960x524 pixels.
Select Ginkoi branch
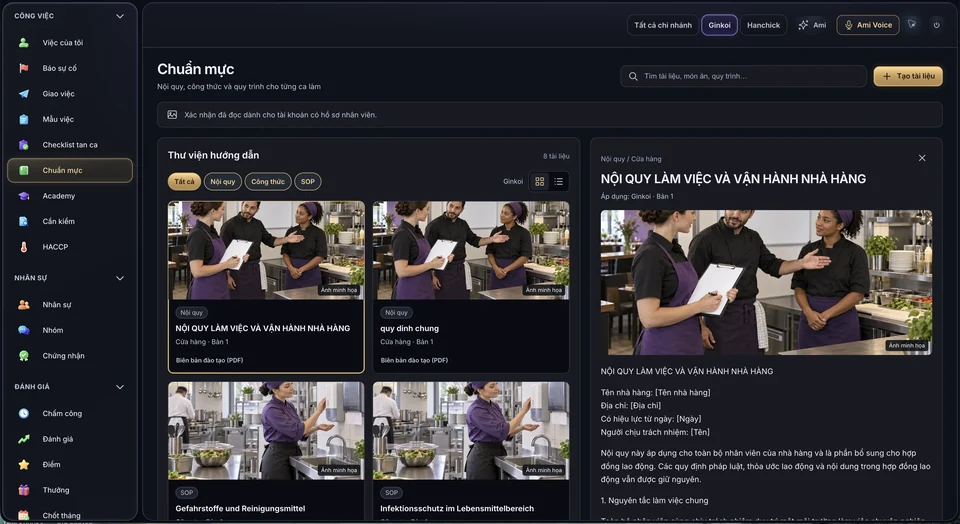pos(719,25)
